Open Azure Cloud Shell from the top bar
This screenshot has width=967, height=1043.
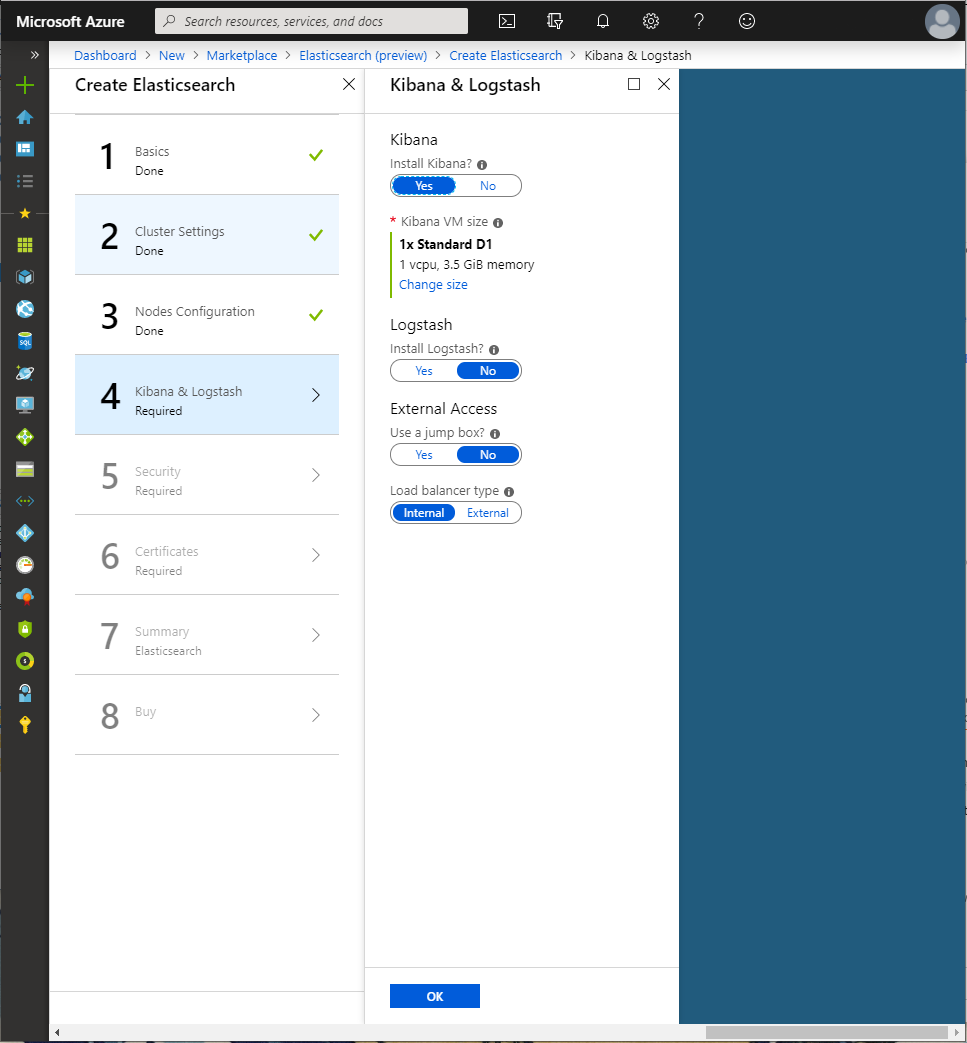(x=506, y=20)
